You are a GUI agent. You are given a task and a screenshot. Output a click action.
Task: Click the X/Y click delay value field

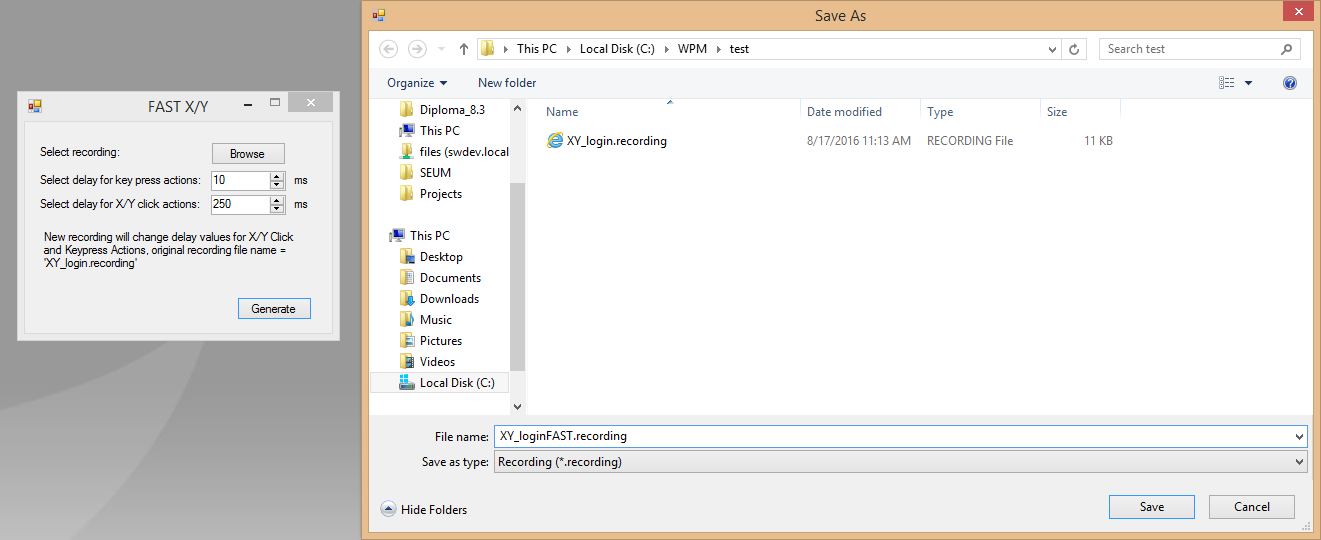(x=240, y=204)
